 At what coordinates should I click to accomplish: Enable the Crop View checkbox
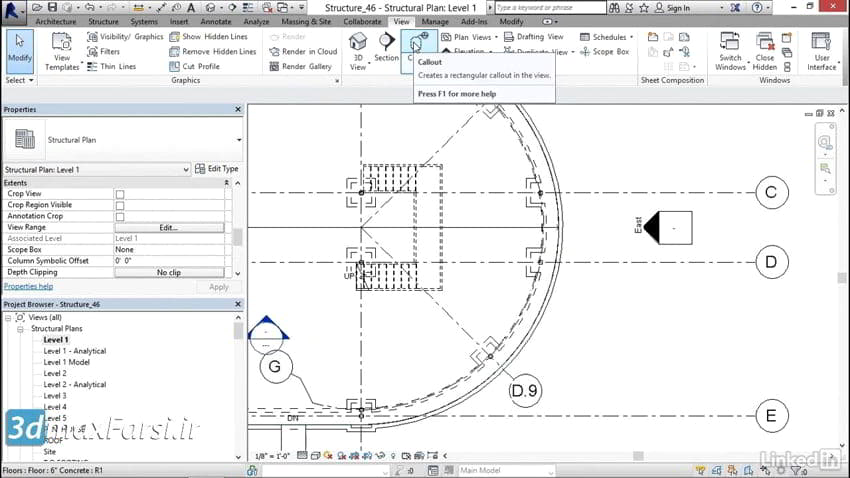(120, 194)
